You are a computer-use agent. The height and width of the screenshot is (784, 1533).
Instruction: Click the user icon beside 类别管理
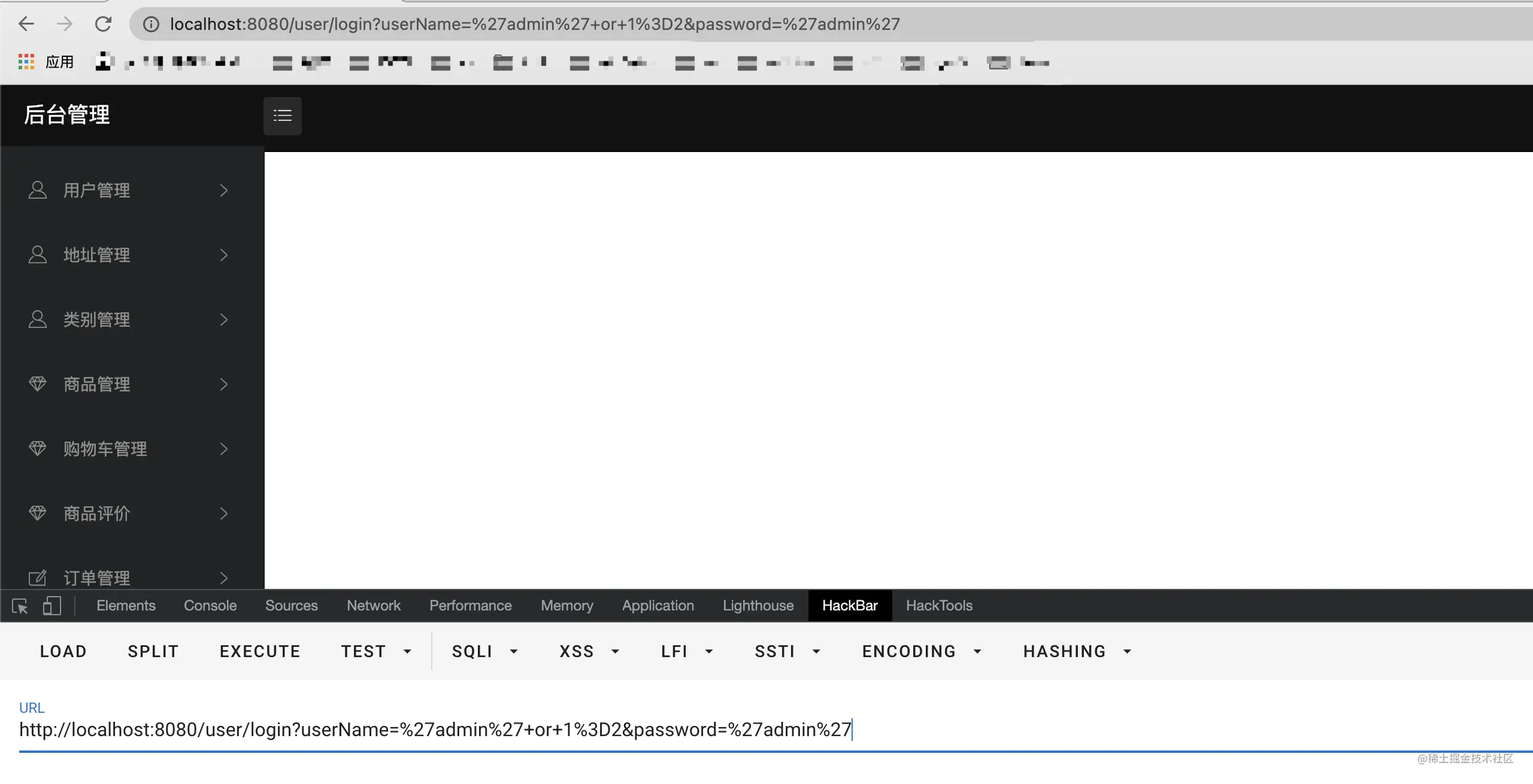click(x=38, y=319)
